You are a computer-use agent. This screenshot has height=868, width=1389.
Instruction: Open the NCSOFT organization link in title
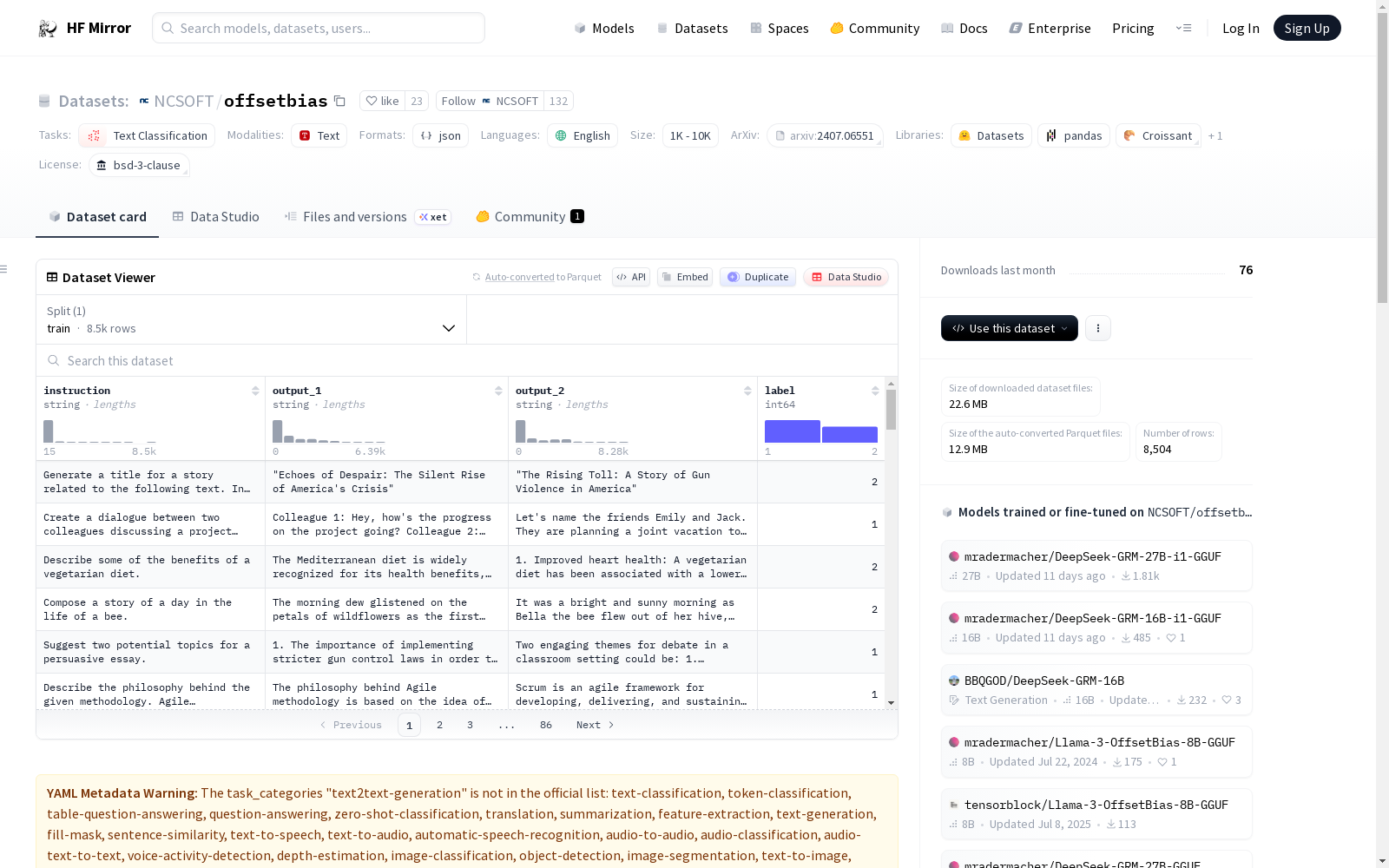(x=183, y=101)
